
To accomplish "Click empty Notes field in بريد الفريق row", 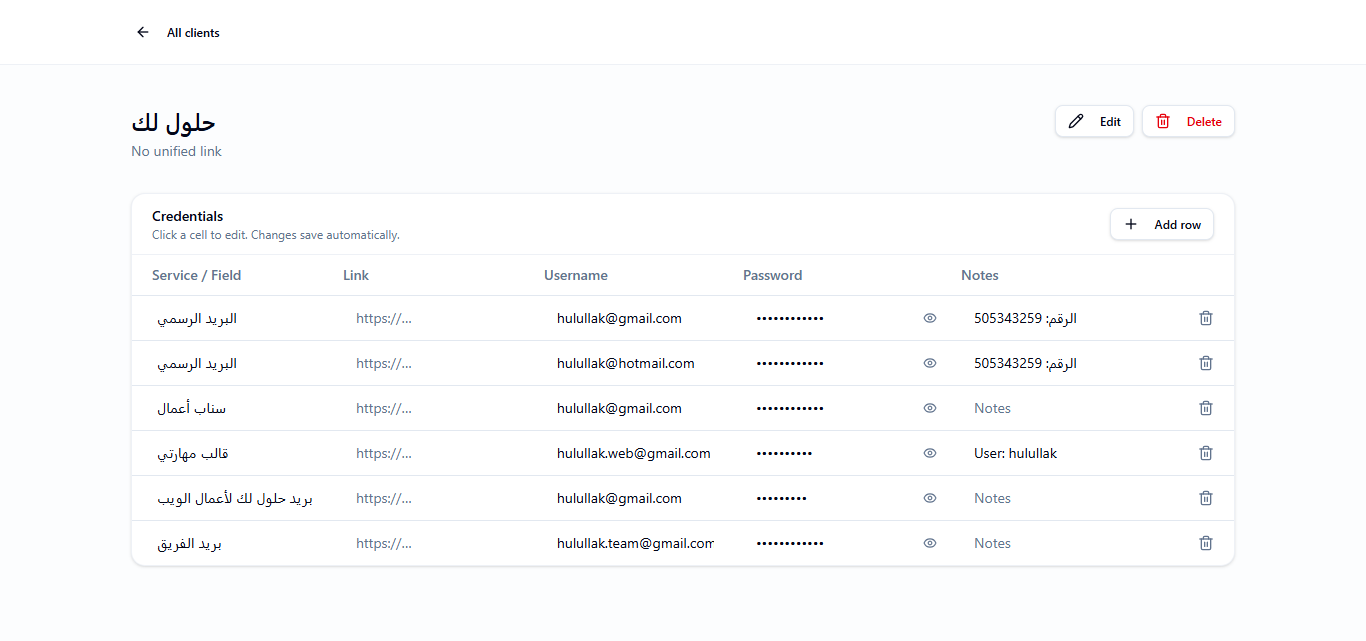I will (x=1070, y=543).
